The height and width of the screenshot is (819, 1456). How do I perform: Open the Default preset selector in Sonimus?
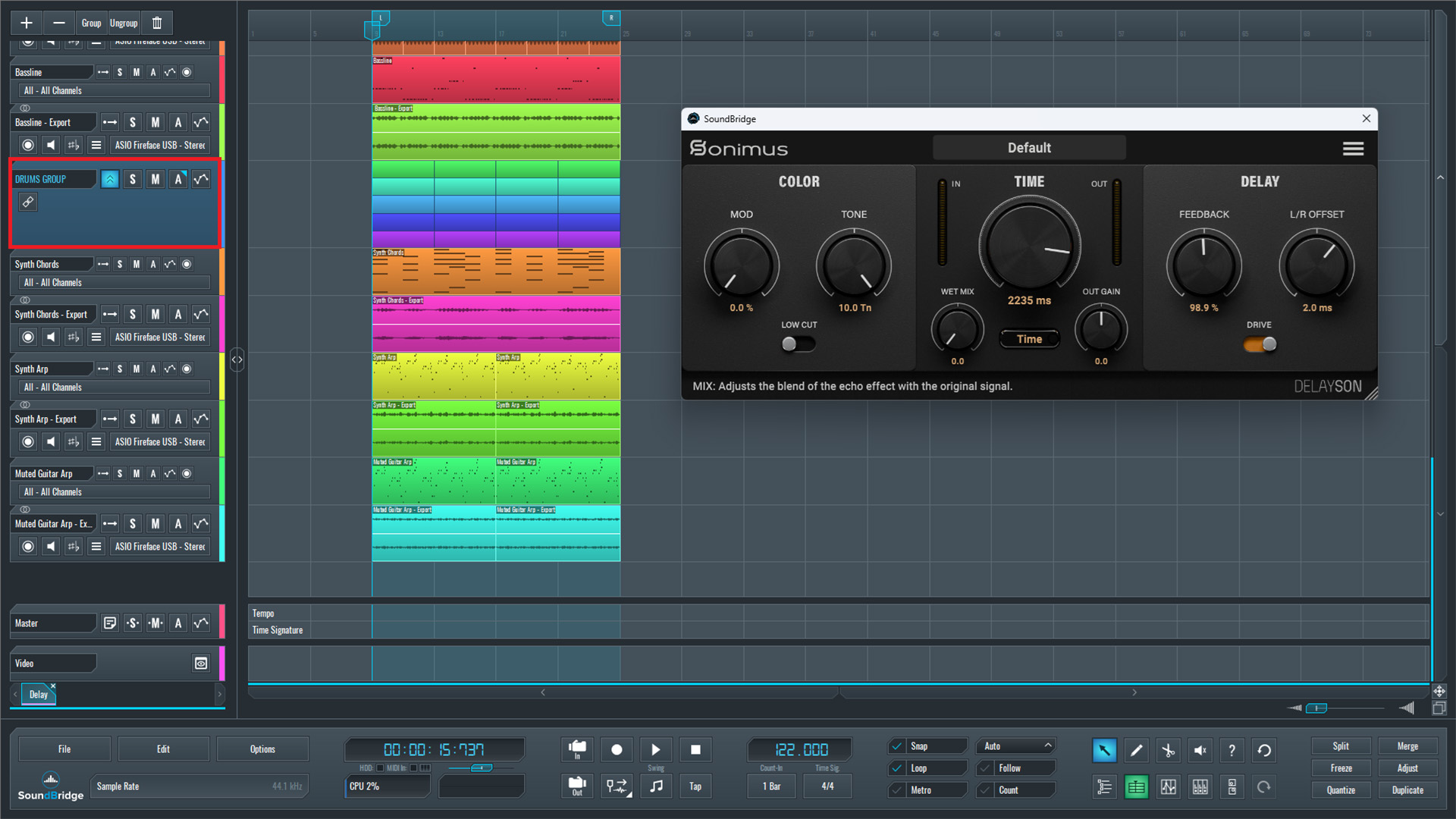pyautogui.click(x=1029, y=148)
